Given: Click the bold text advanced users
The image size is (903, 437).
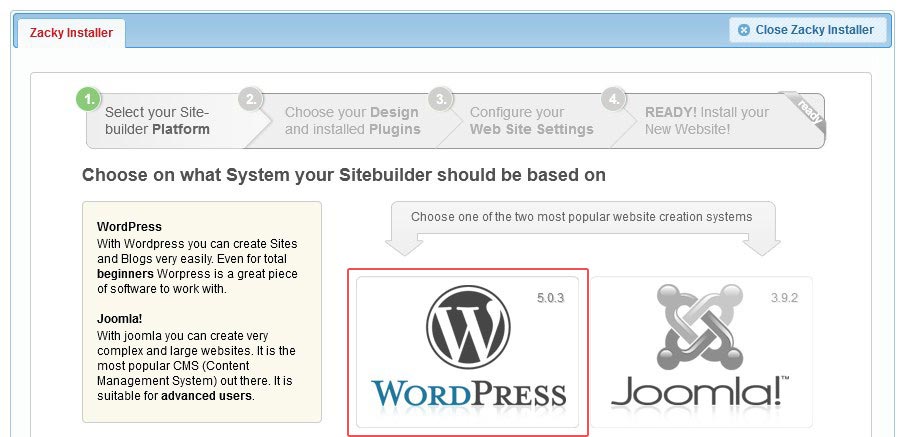Looking at the screenshot, I should coord(206,396).
